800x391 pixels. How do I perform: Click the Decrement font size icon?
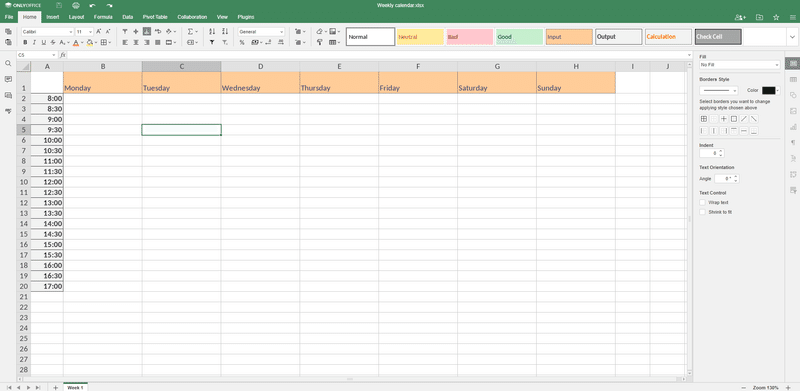tap(108, 32)
